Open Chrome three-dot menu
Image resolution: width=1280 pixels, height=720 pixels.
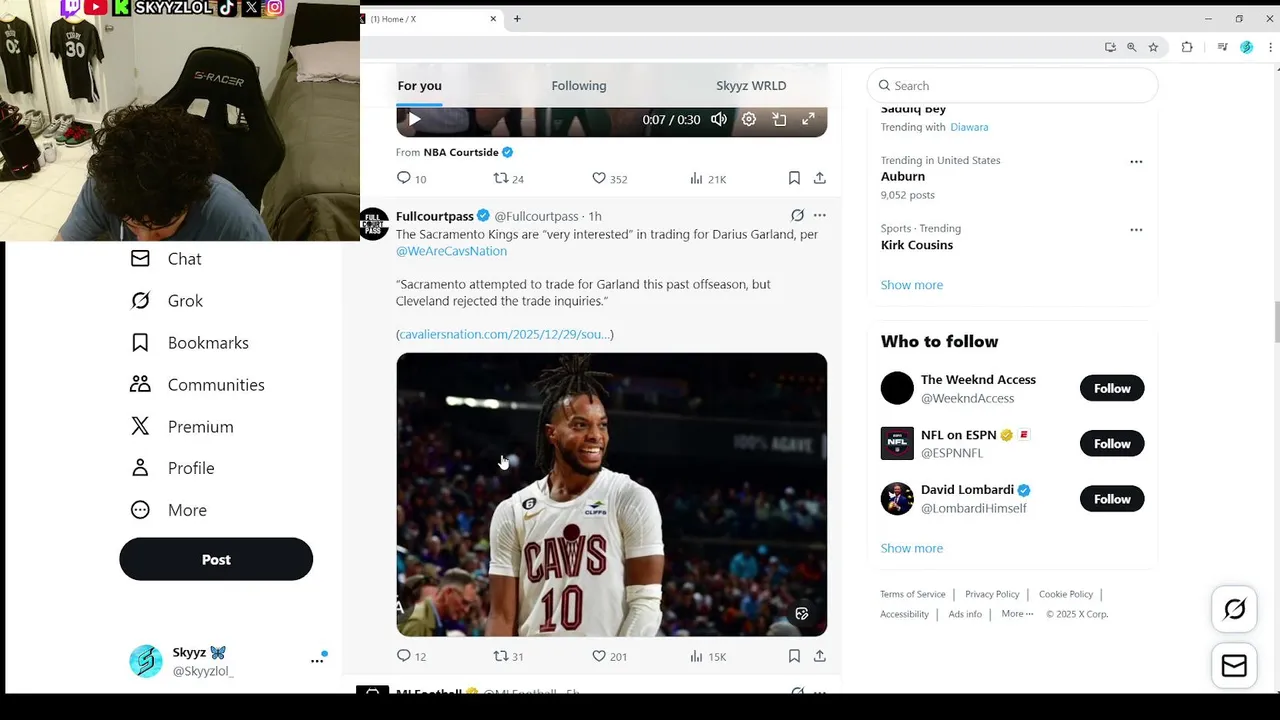tap(1271, 47)
